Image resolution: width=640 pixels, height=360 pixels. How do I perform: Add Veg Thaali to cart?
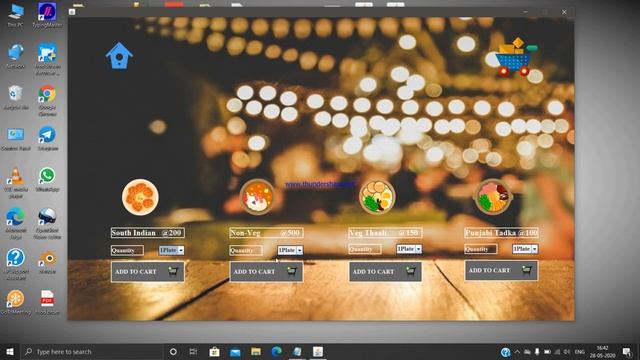(x=385, y=271)
